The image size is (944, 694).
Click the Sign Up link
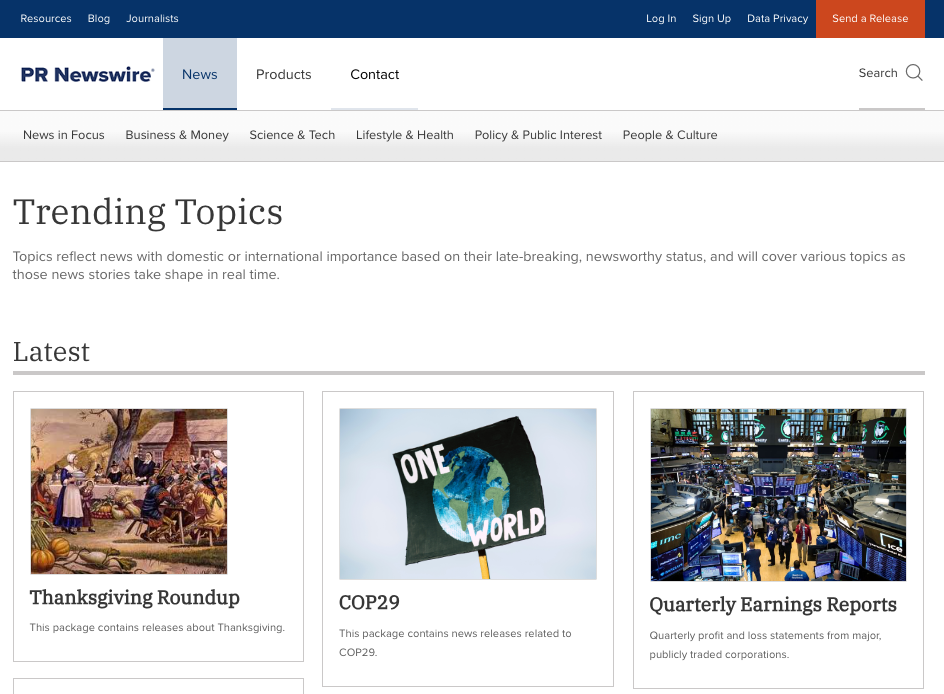click(x=711, y=19)
